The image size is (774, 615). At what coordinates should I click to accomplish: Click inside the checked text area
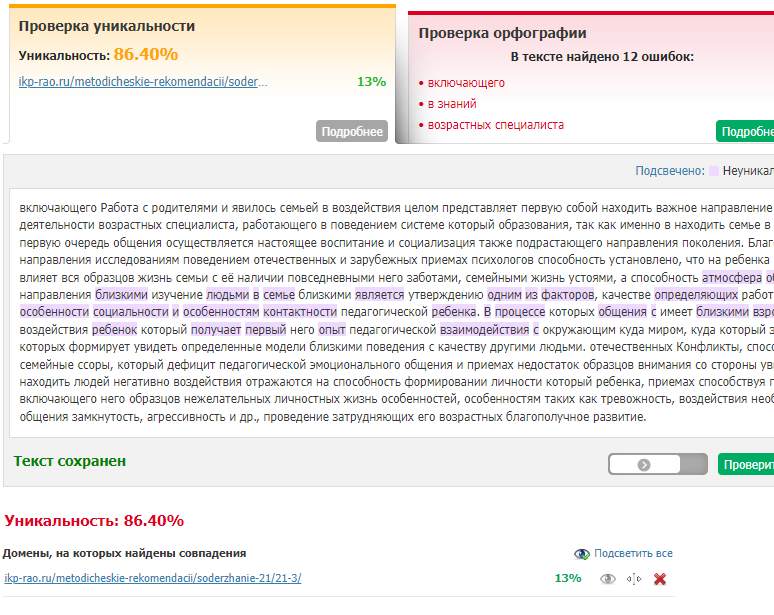click(x=391, y=312)
